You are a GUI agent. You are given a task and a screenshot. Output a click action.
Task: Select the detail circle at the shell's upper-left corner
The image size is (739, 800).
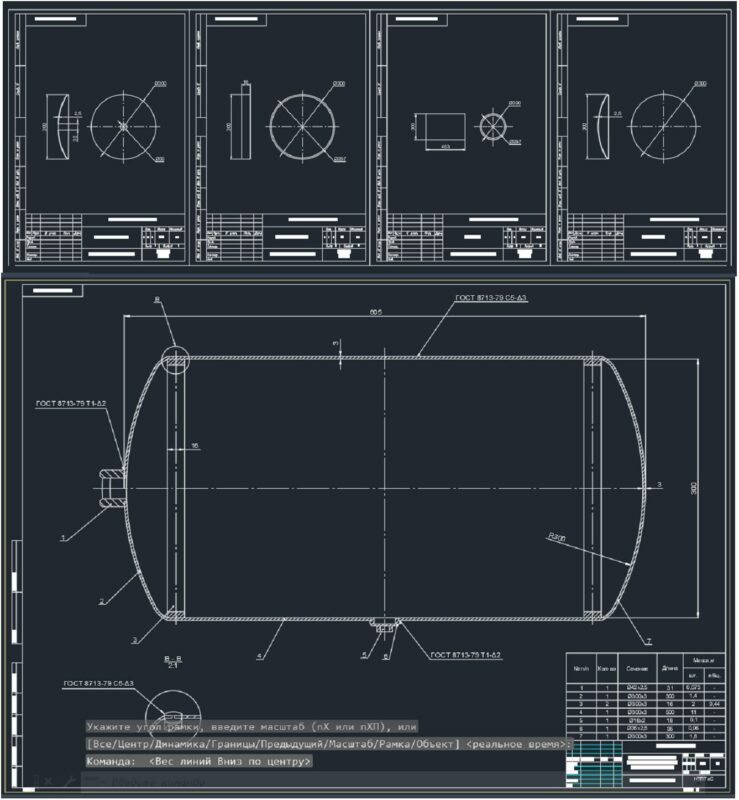[x=175, y=360]
